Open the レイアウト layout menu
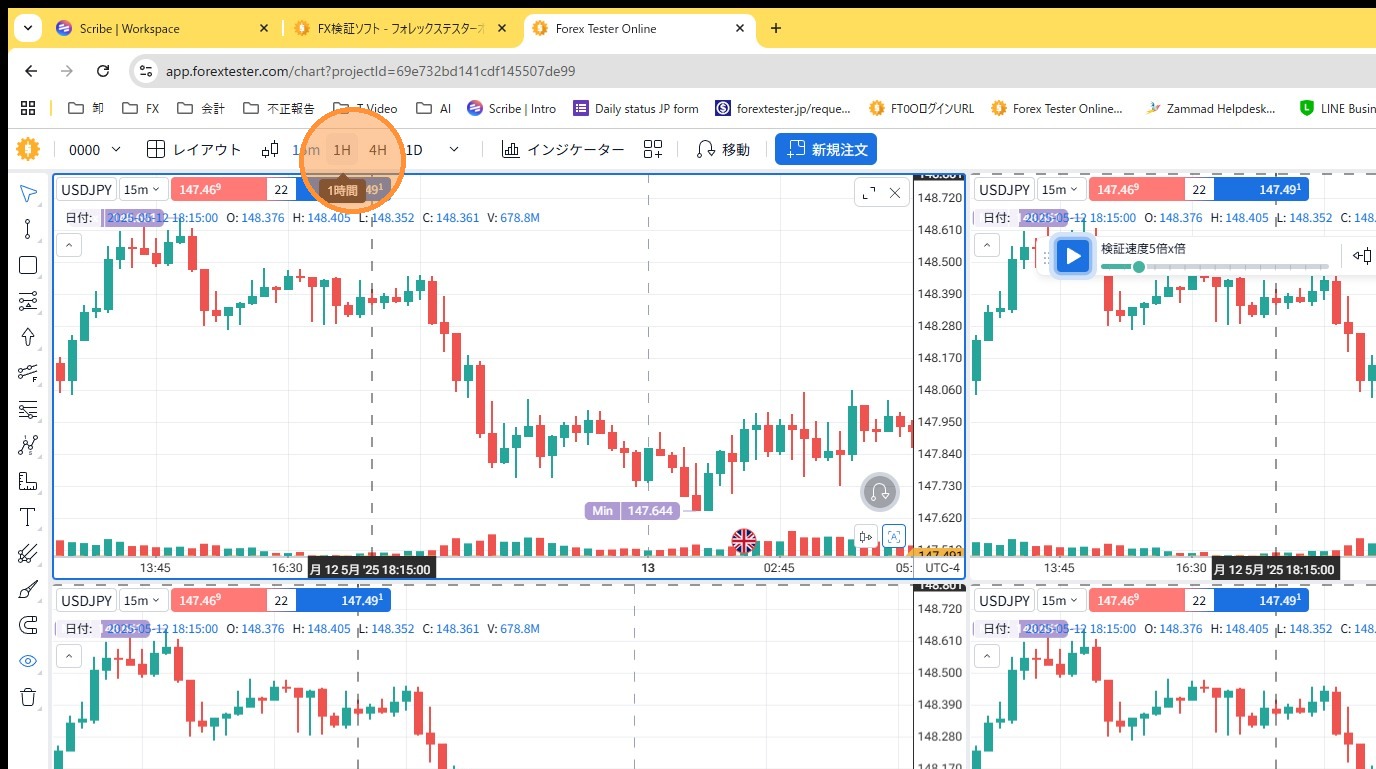This screenshot has height=769, width=1376. point(194,150)
